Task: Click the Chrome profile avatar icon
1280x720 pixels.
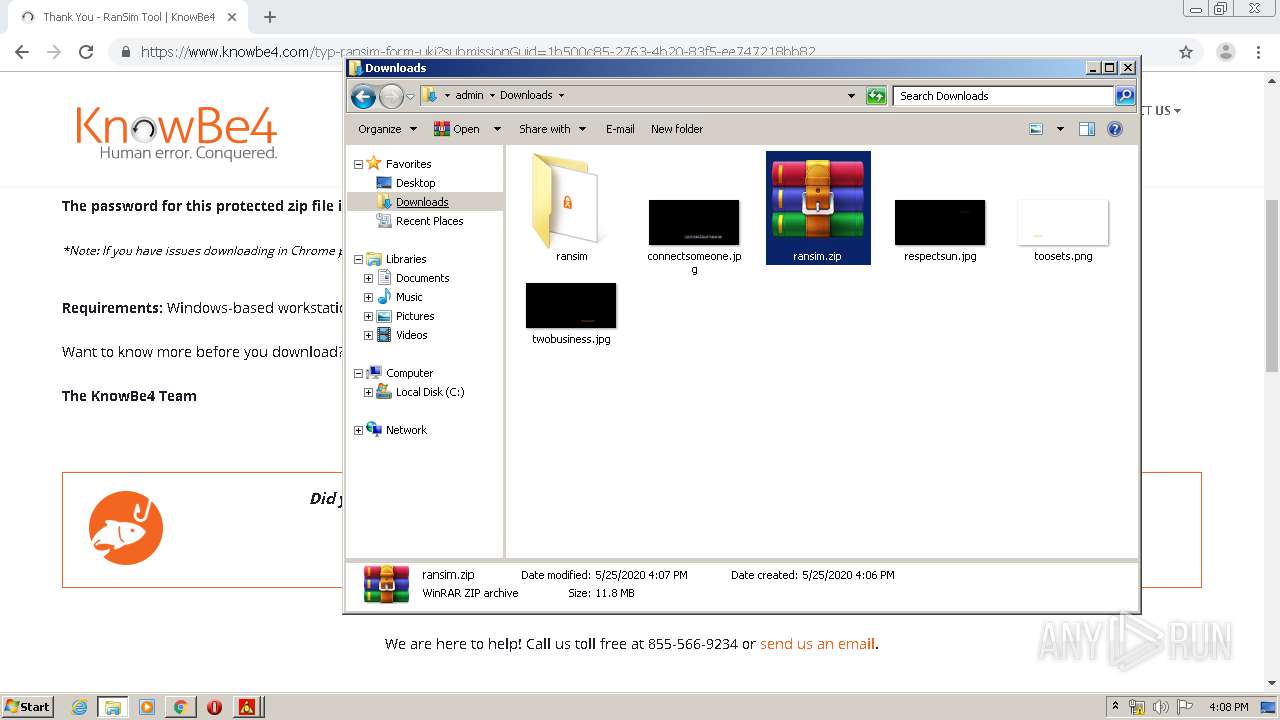Action: pos(1225,52)
